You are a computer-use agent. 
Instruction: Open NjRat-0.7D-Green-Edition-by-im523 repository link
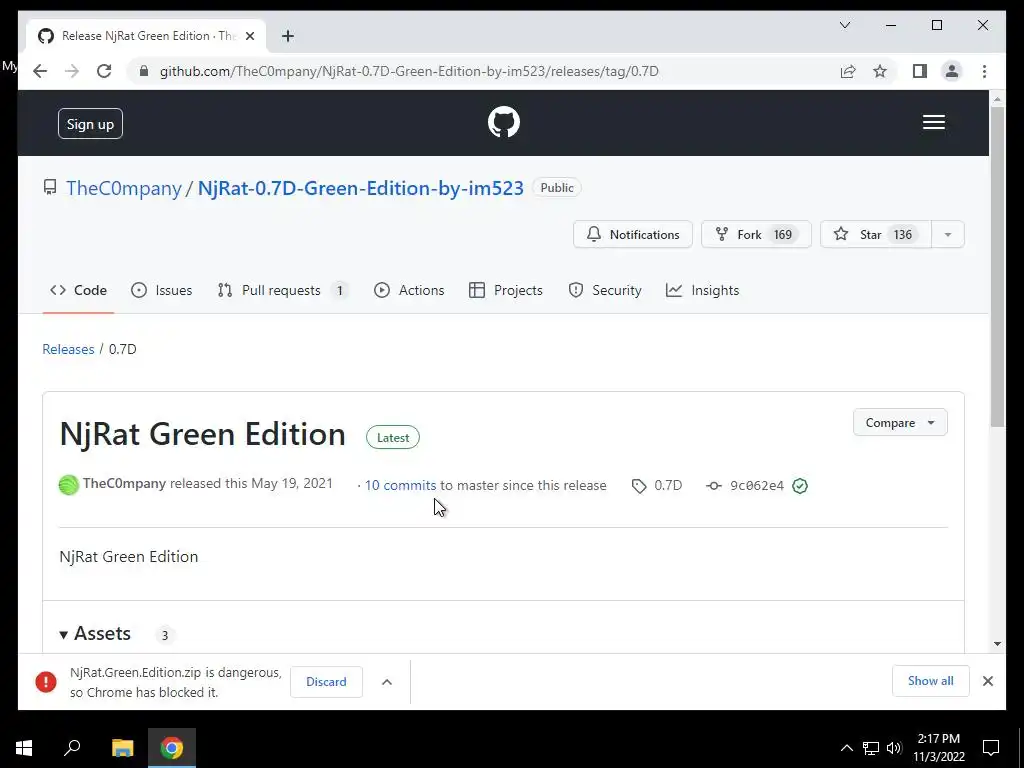coord(360,188)
